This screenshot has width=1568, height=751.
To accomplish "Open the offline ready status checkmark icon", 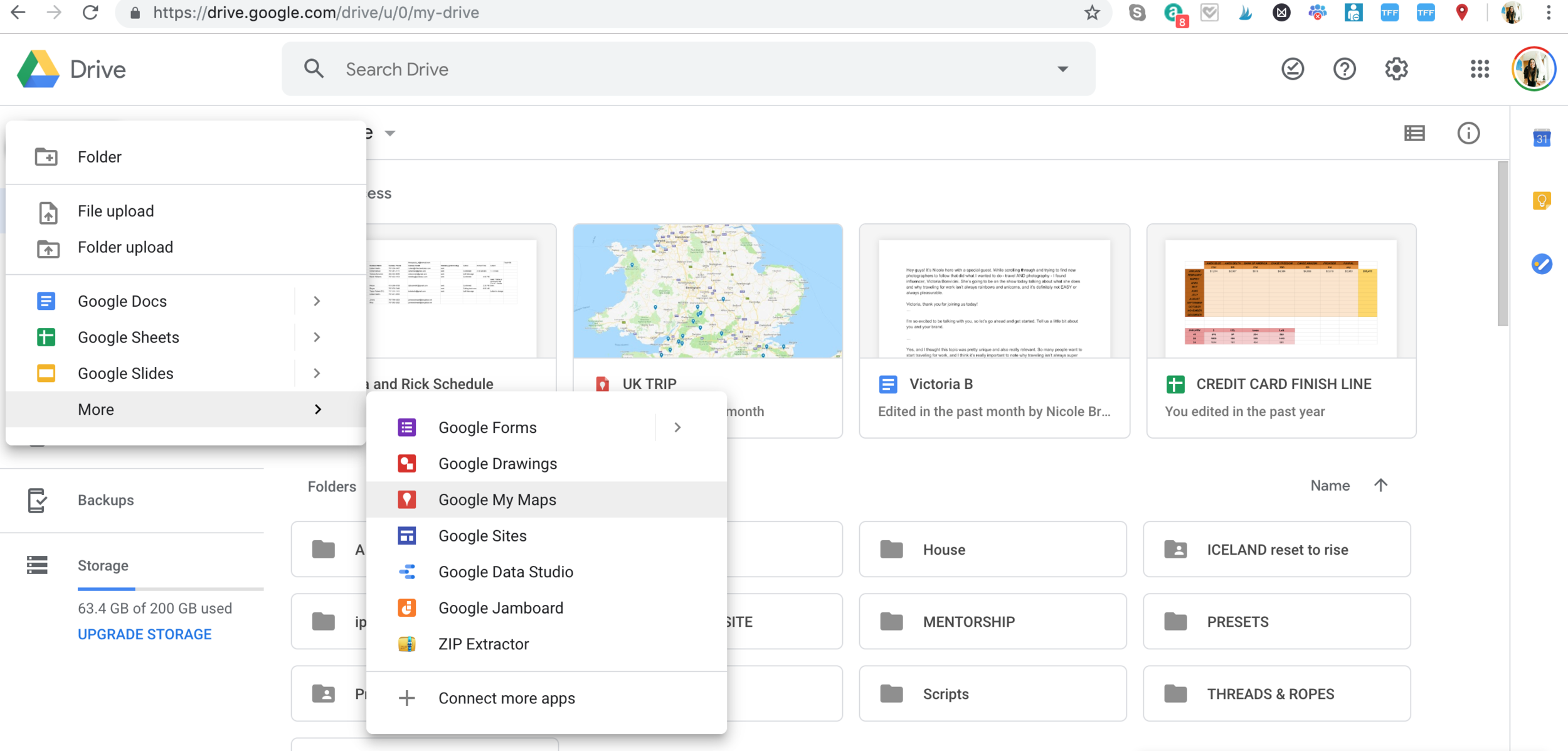I will (1292, 69).
